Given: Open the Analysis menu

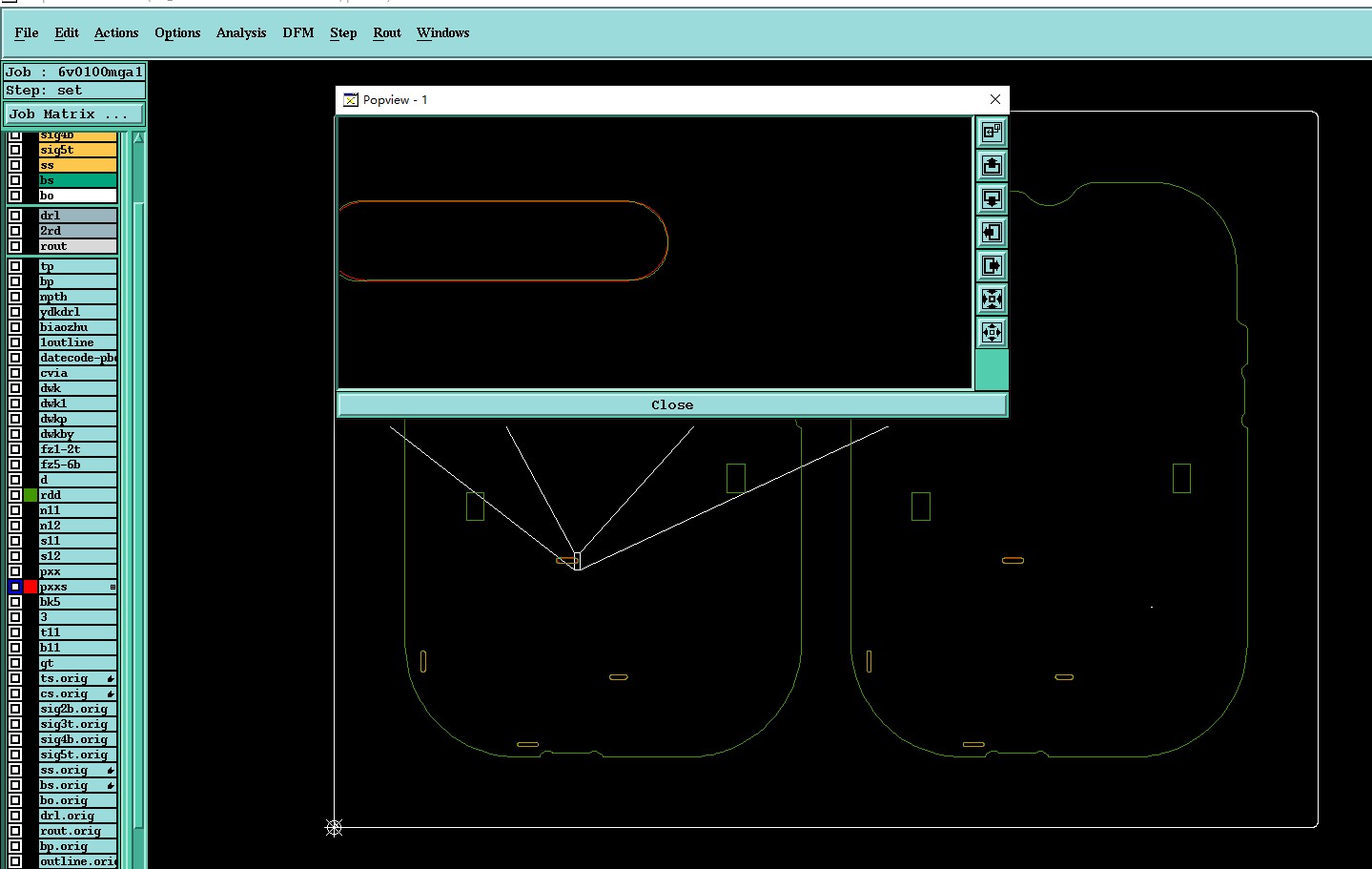Looking at the screenshot, I should pos(241,32).
